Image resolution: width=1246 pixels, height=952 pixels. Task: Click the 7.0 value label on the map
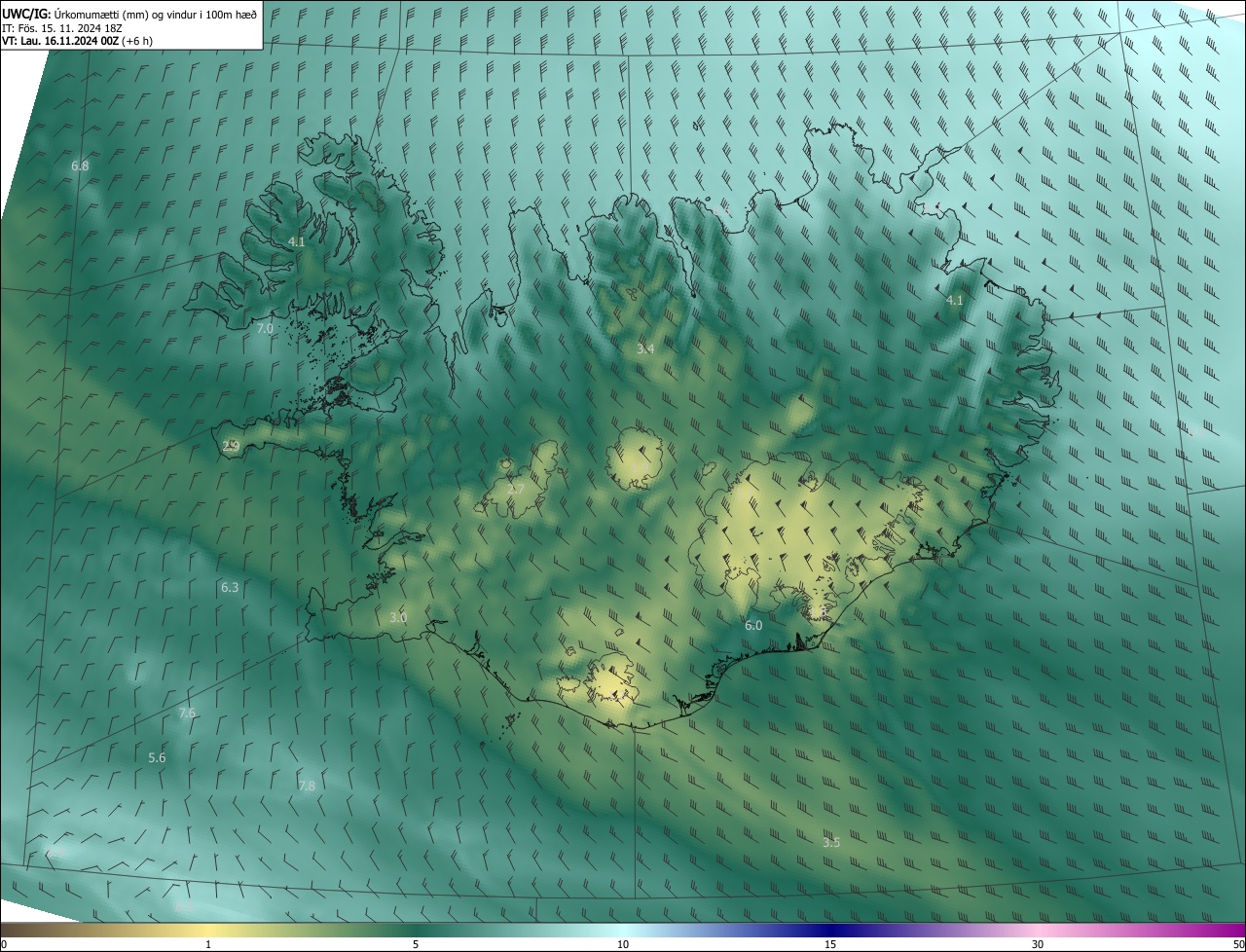pyautogui.click(x=265, y=329)
